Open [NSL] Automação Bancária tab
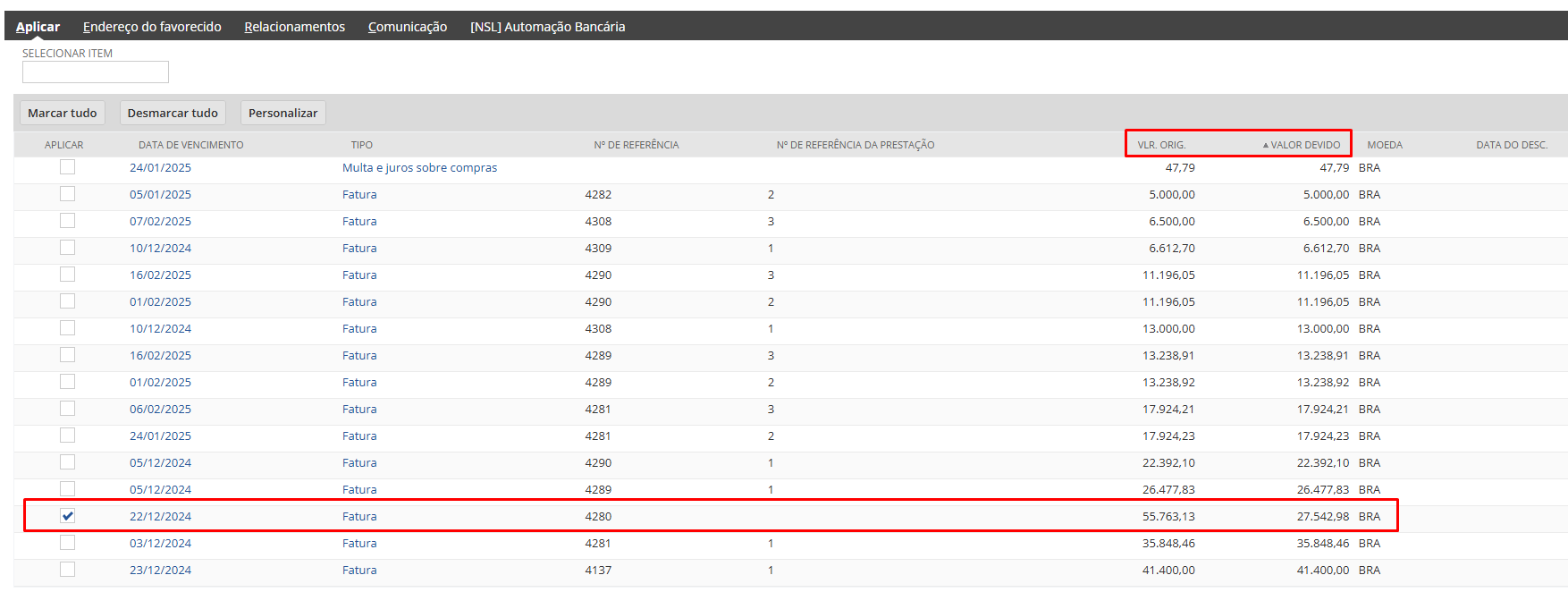 click(547, 27)
